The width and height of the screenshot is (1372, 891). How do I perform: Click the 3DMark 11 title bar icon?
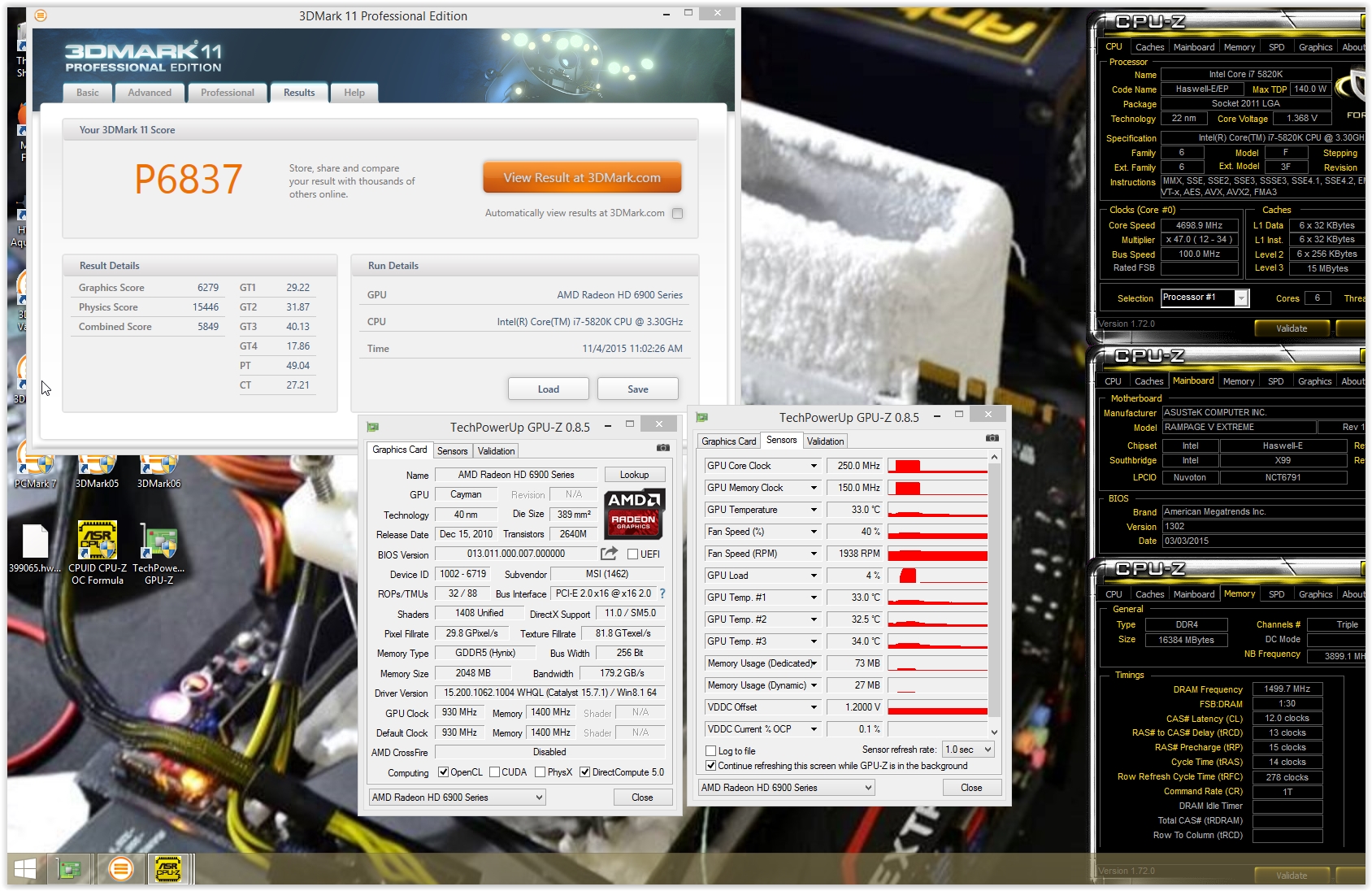(x=41, y=15)
